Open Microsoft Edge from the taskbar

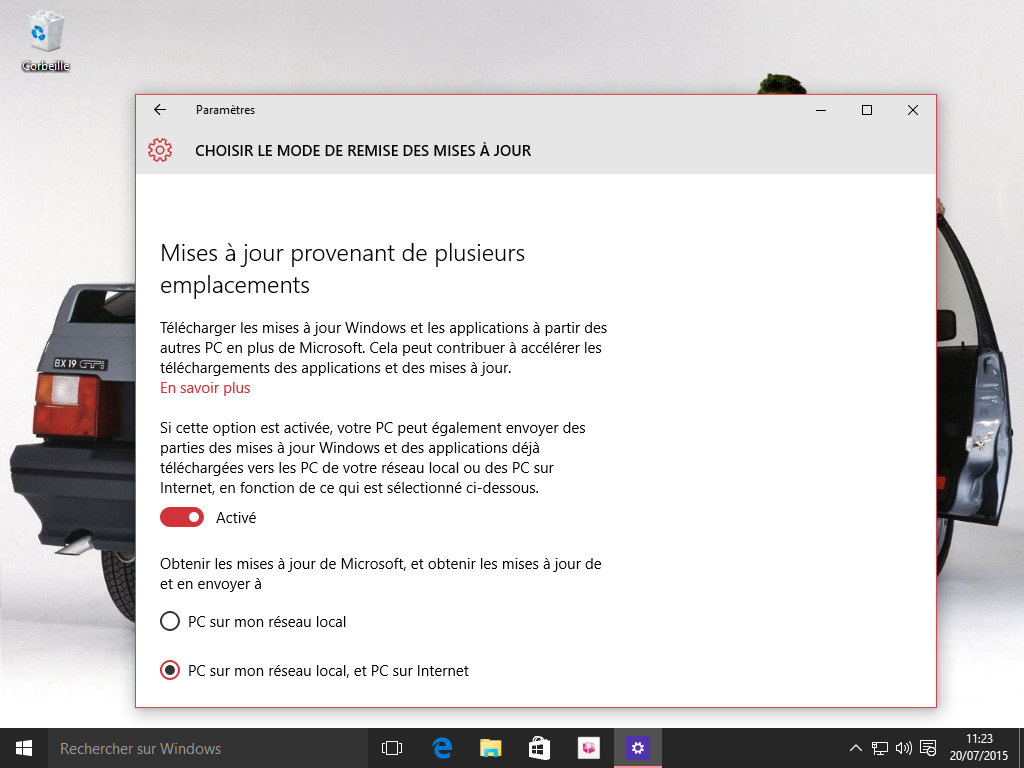(x=440, y=747)
